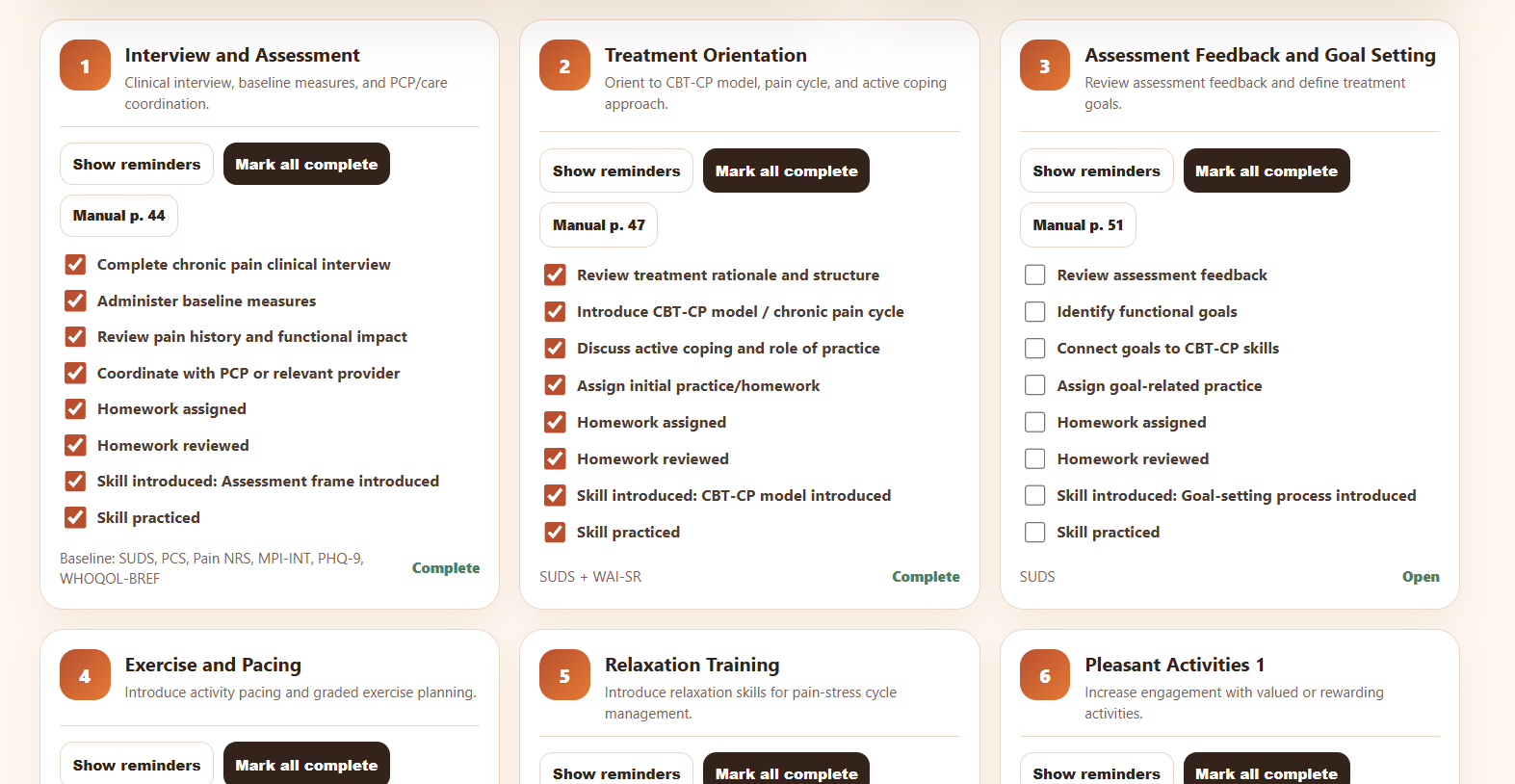Expand reminders in Treatment Orientation session
1515x784 pixels.
(616, 170)
